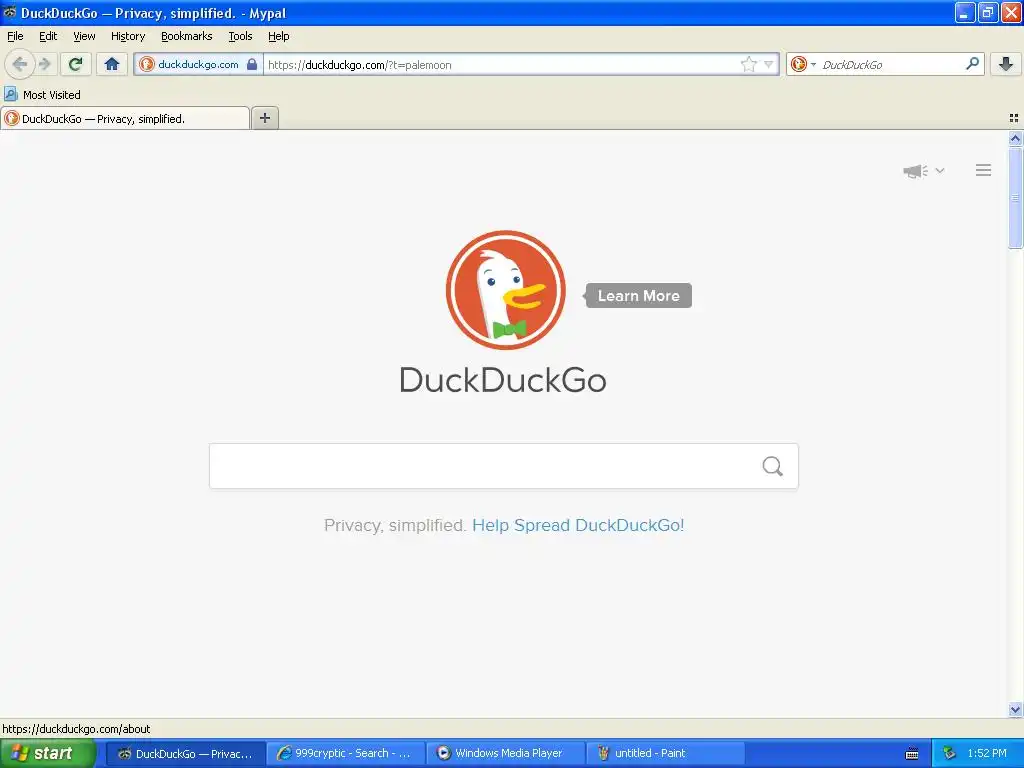Click the network tray icon near clock
Image resolution: width=1024 pixels, height=768 pixels.
(949, 753)
